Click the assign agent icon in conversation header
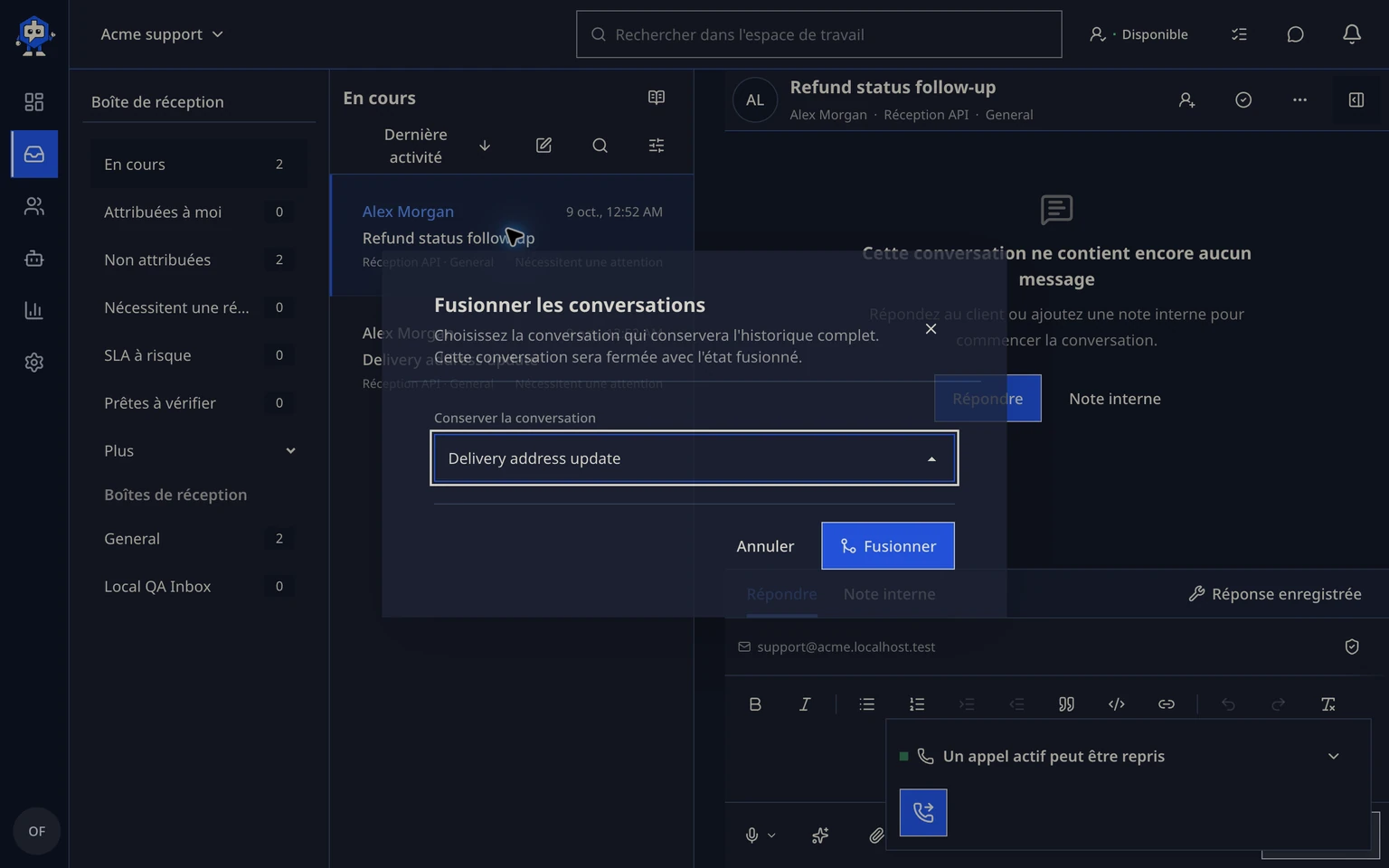This screenshot has width=1389, height=868. coord(1187,100)
